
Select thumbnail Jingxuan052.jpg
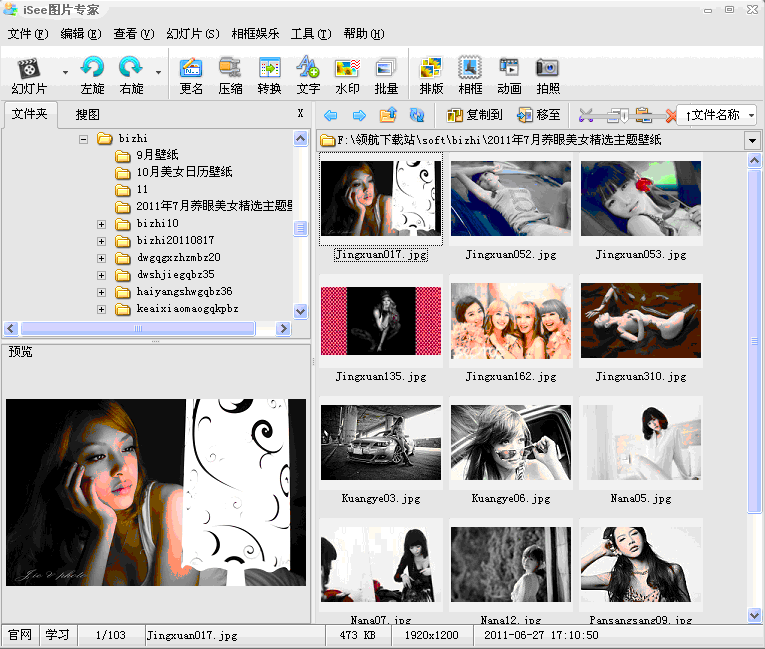pos(511,206)
